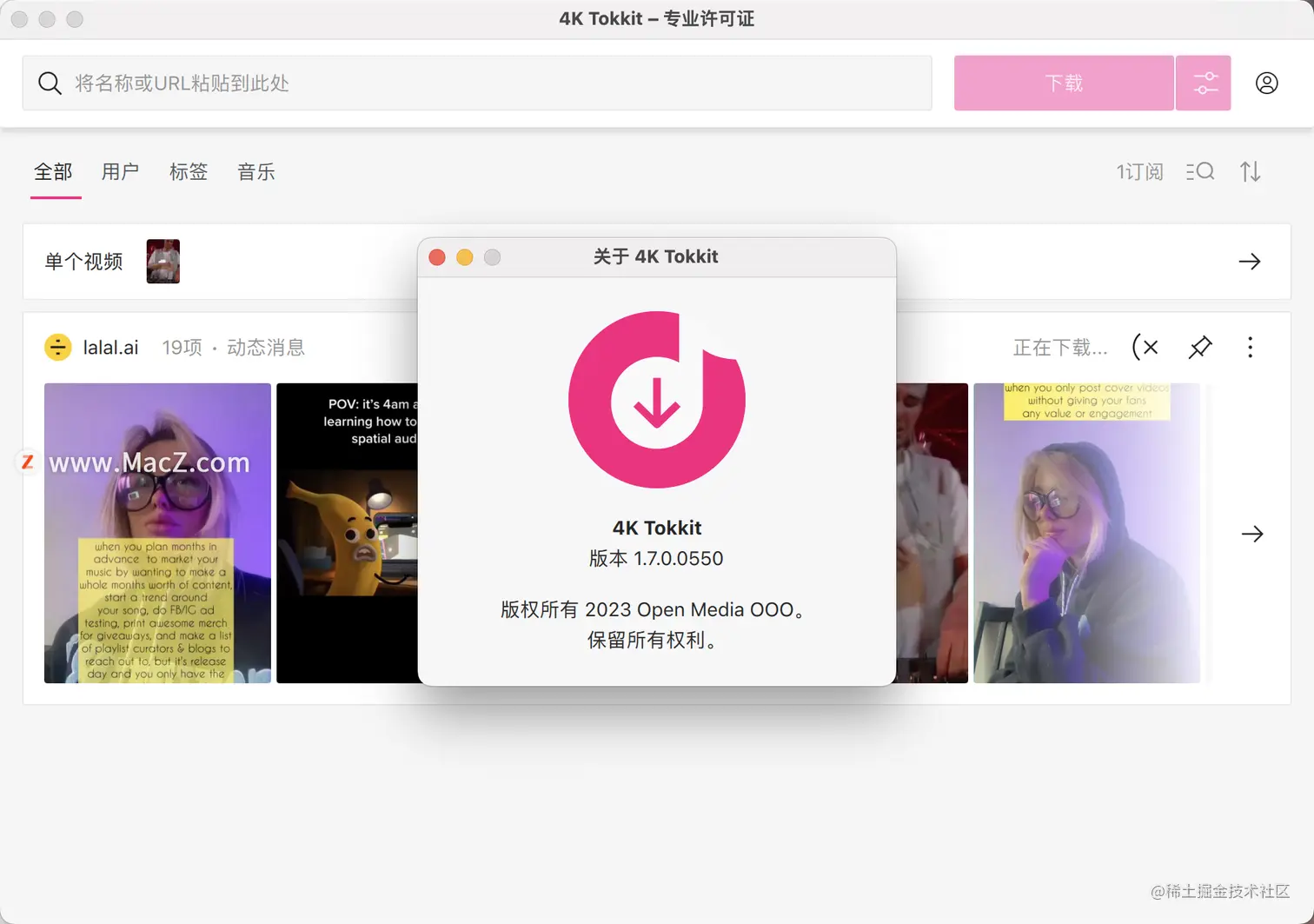This screenshot has width=1314, height=924.
Task: Pin the lalal.ai subscription
Action: click(x=1200, y=348)
